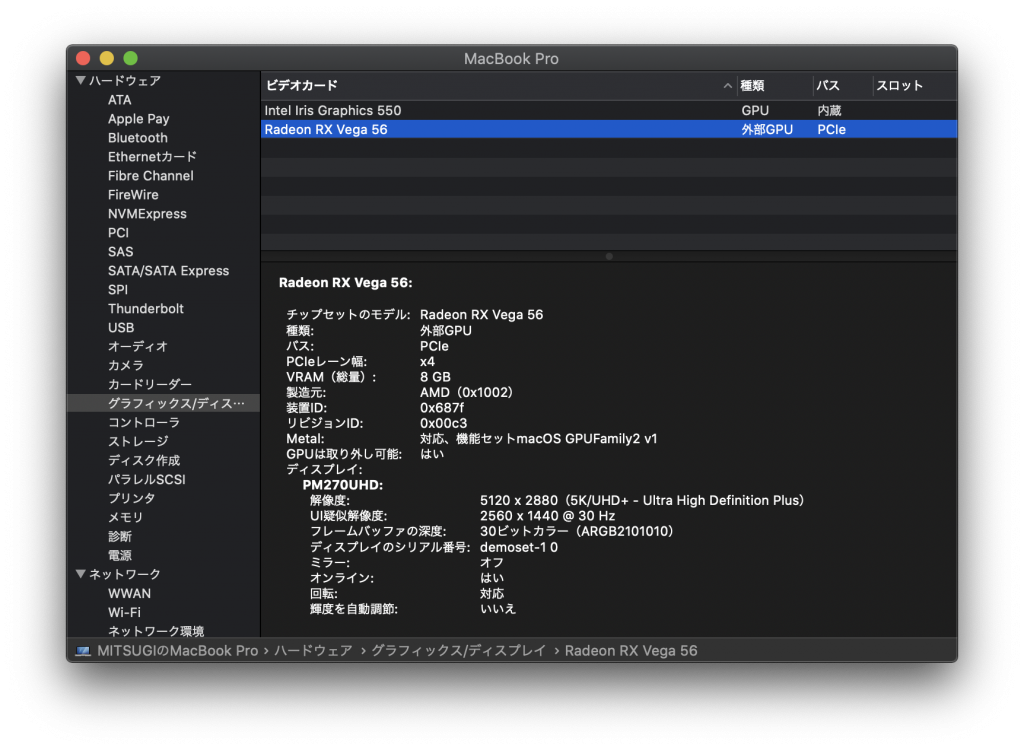Select オーディオ in the sidebar
Screen dimensions: 1024x750
pyautogui.click(x=138, y=346)
